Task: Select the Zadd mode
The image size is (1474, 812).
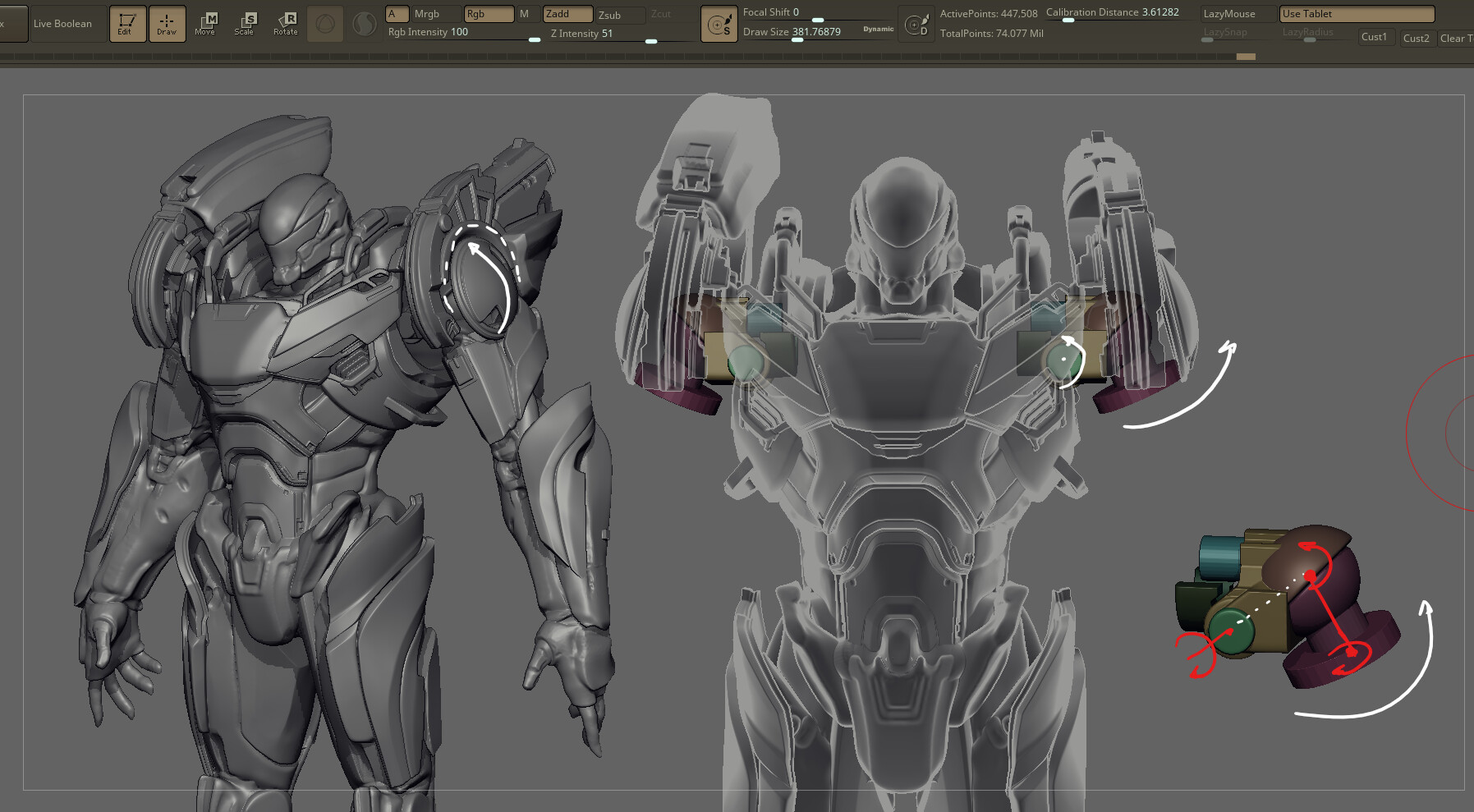Action: 567,14
